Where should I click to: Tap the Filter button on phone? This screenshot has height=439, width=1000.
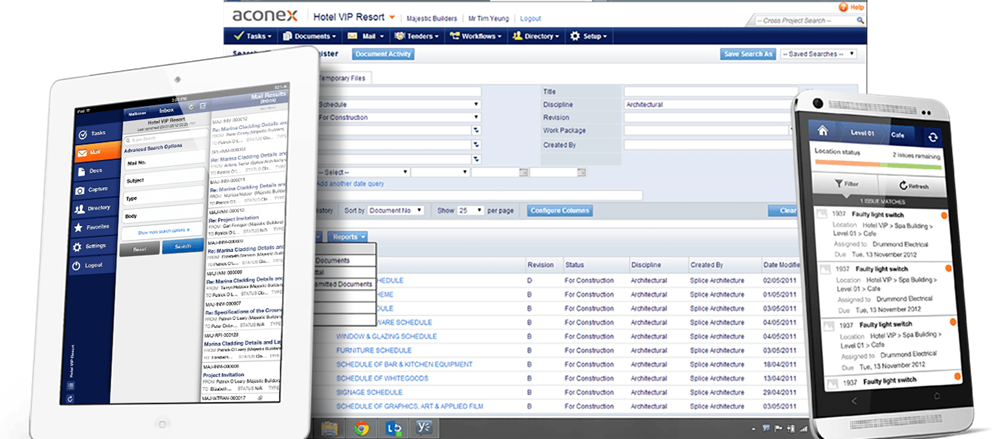846,184
